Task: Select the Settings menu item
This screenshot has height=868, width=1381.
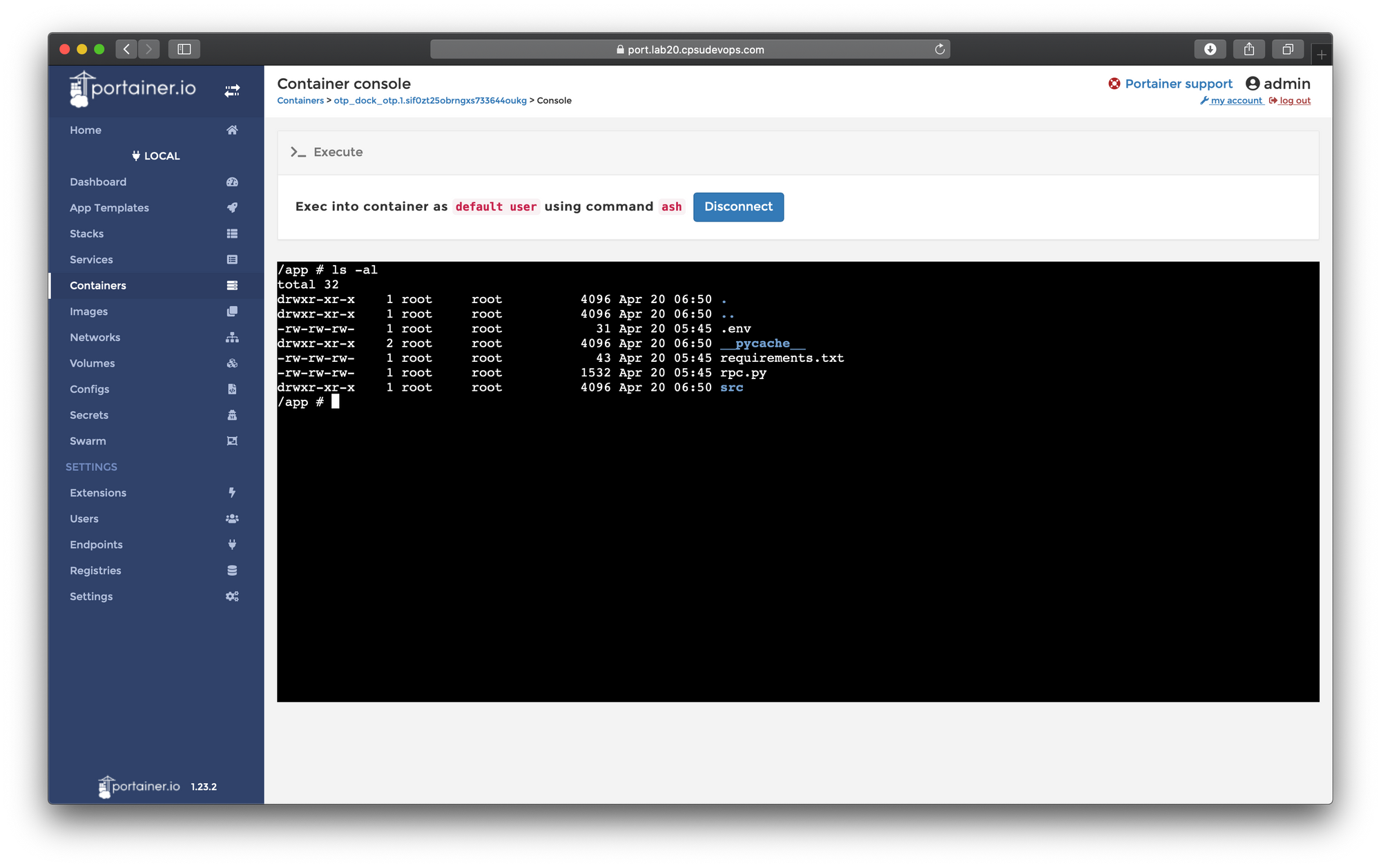Action: pyautogui.click(x=92, y=596)
